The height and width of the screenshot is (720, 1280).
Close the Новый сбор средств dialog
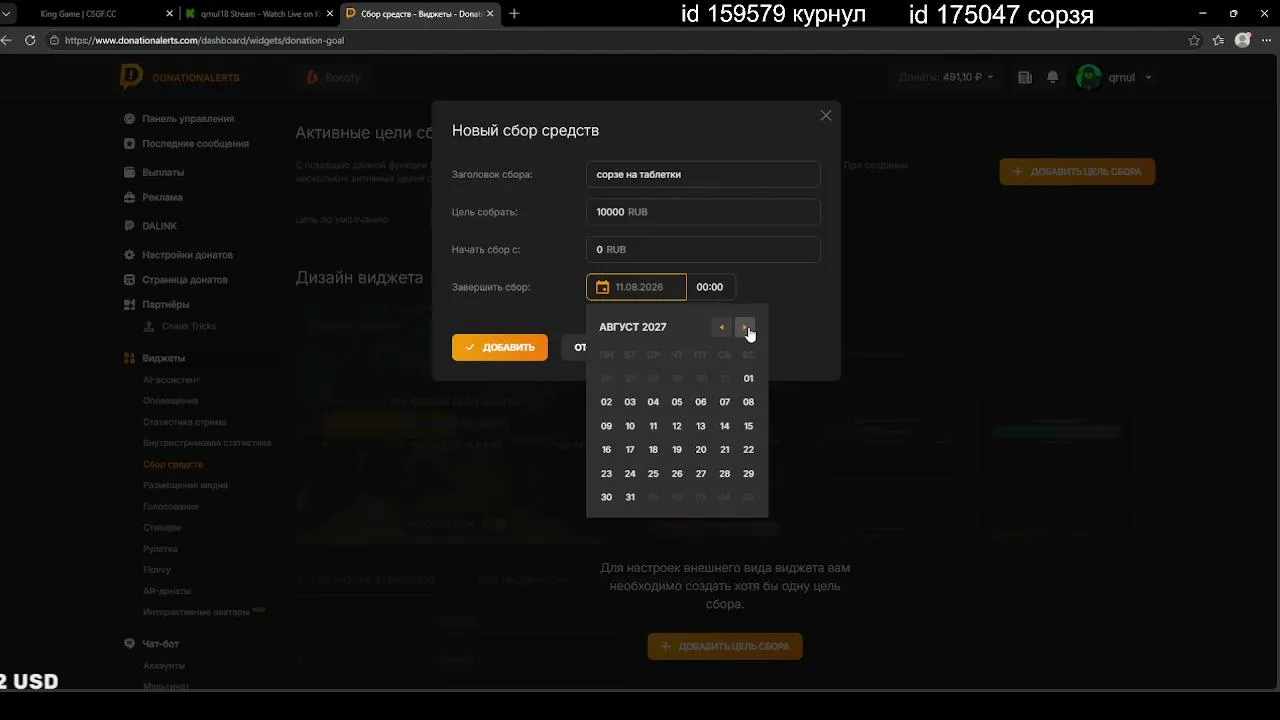[x=826, y=116]
